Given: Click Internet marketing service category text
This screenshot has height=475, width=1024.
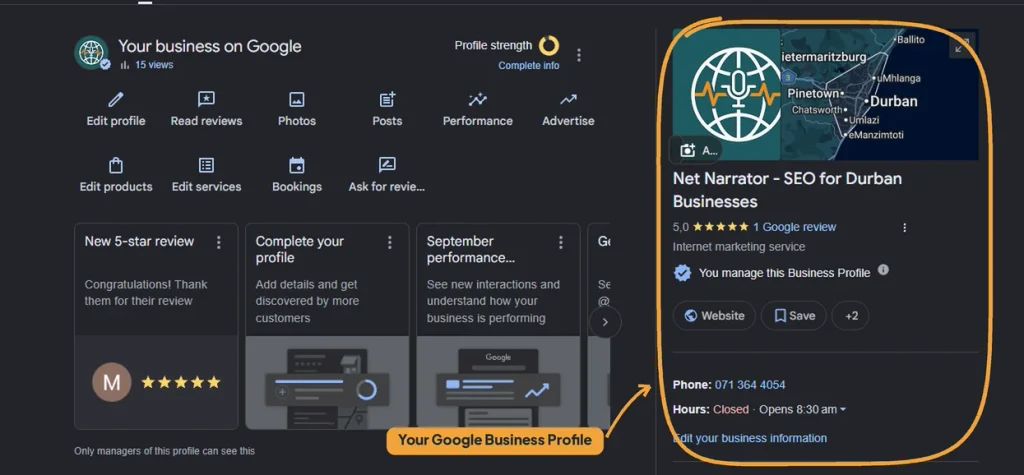Looking at the screenshot, I should (x=739, y=247).
